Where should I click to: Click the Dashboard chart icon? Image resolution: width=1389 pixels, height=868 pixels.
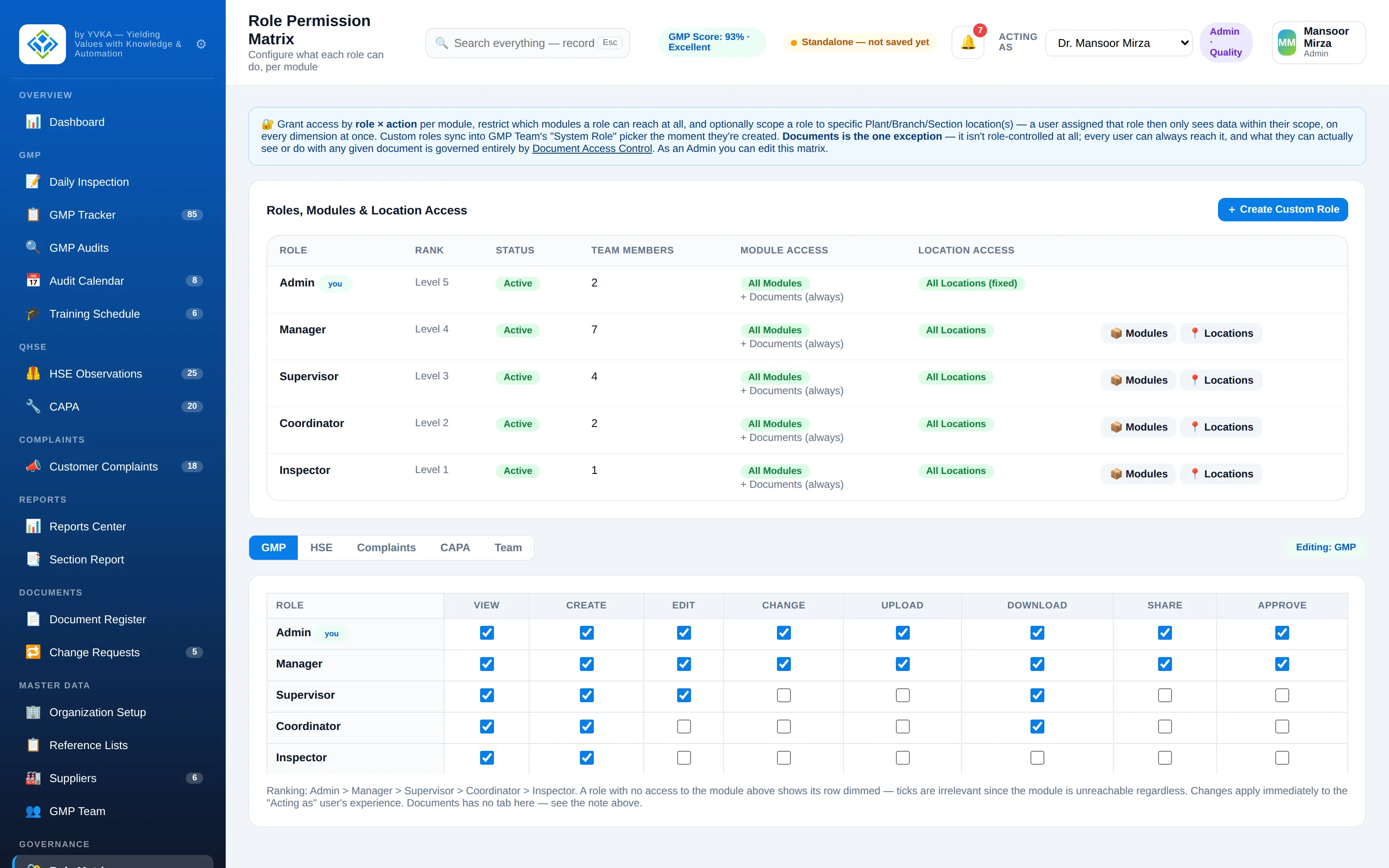(x=33, y=122)
